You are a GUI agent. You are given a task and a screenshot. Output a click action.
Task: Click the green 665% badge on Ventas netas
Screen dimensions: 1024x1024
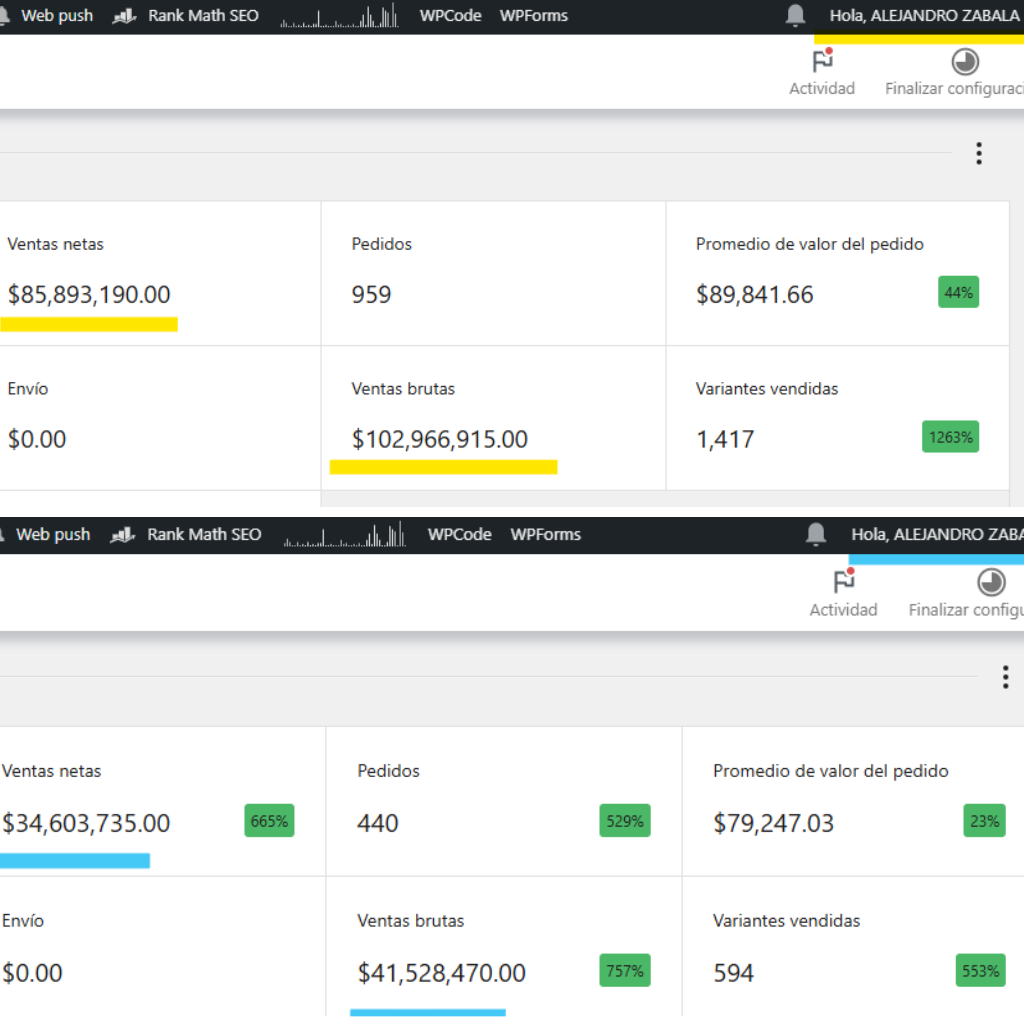[269, 821]
